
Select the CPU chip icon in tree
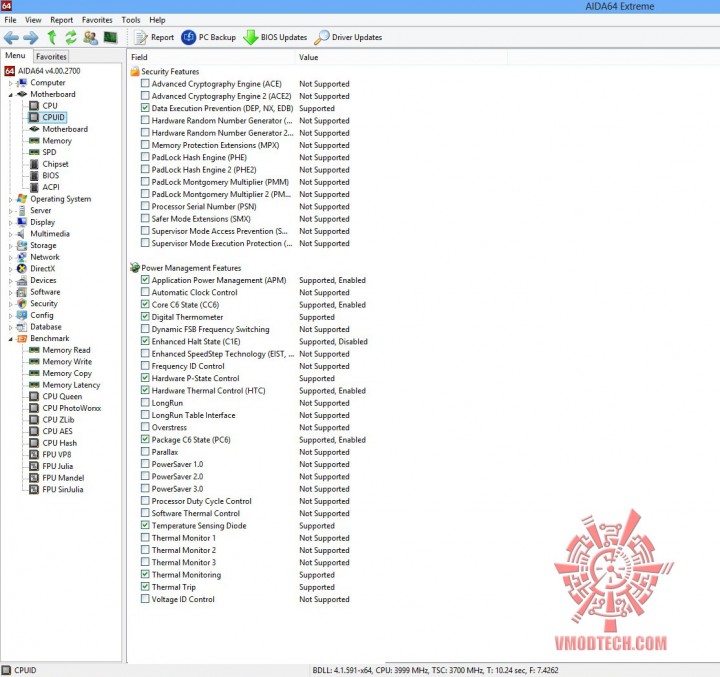click(34, 106)
